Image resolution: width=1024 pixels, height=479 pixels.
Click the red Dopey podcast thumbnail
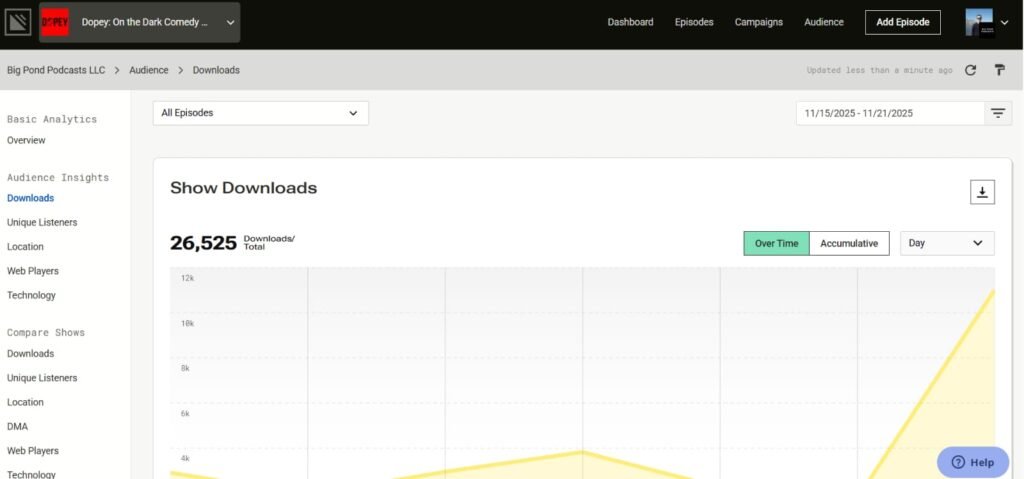click(x=55, y=22)
